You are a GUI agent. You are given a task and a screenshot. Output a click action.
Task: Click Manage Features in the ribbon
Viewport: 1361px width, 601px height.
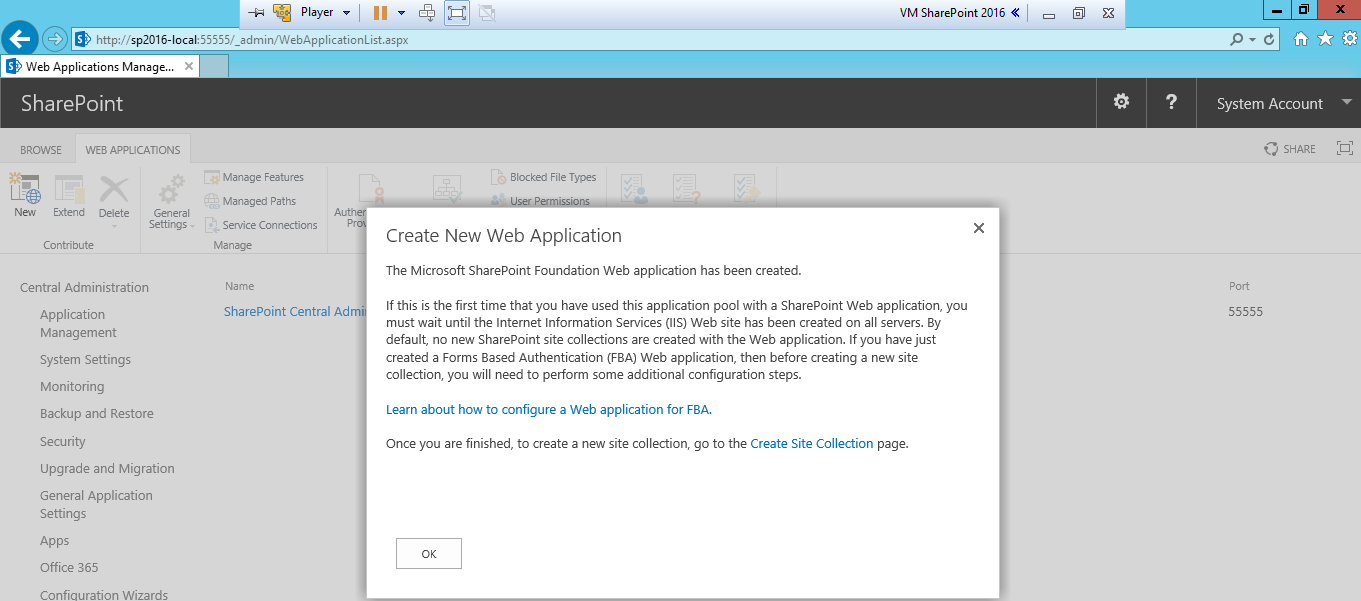point(254,177)
